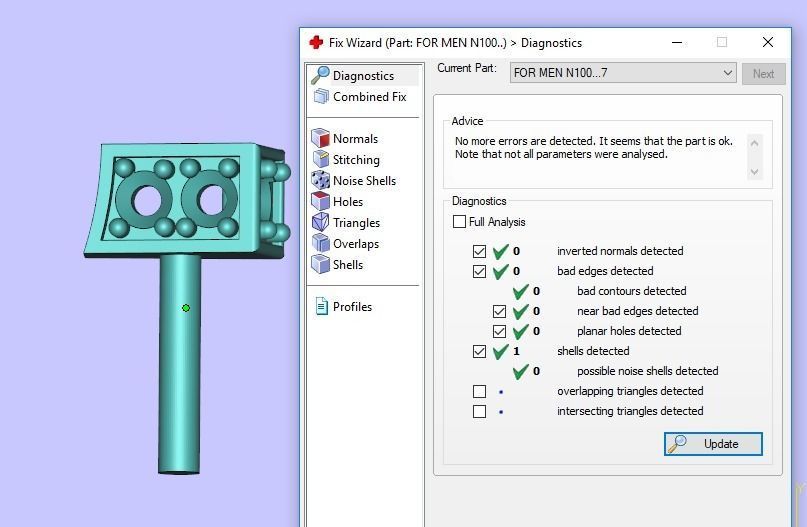Click the Shells cube icon
The image size is (807, 527).
[321, 265]
